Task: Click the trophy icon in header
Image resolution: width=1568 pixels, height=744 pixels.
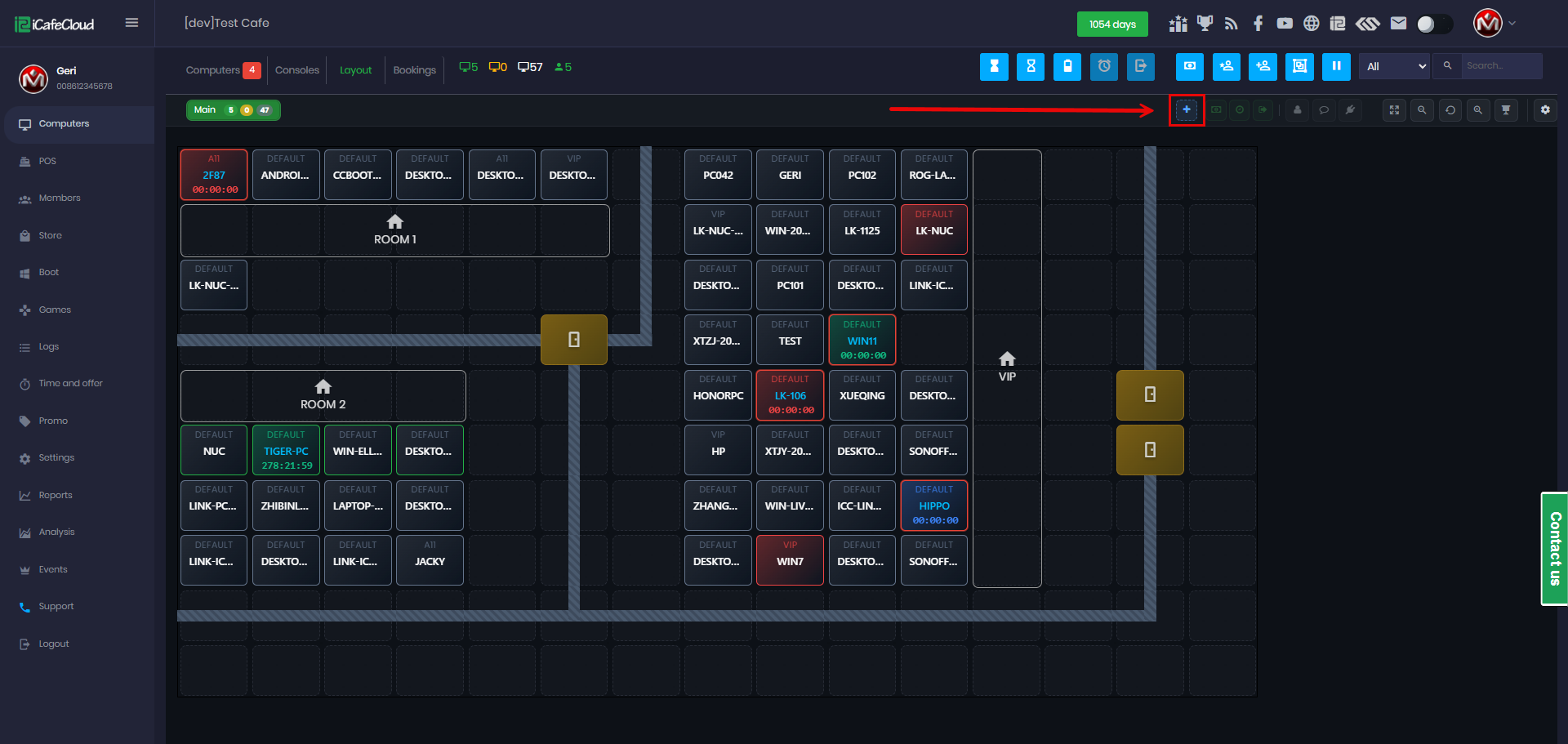Action: tap(1205, 24)
